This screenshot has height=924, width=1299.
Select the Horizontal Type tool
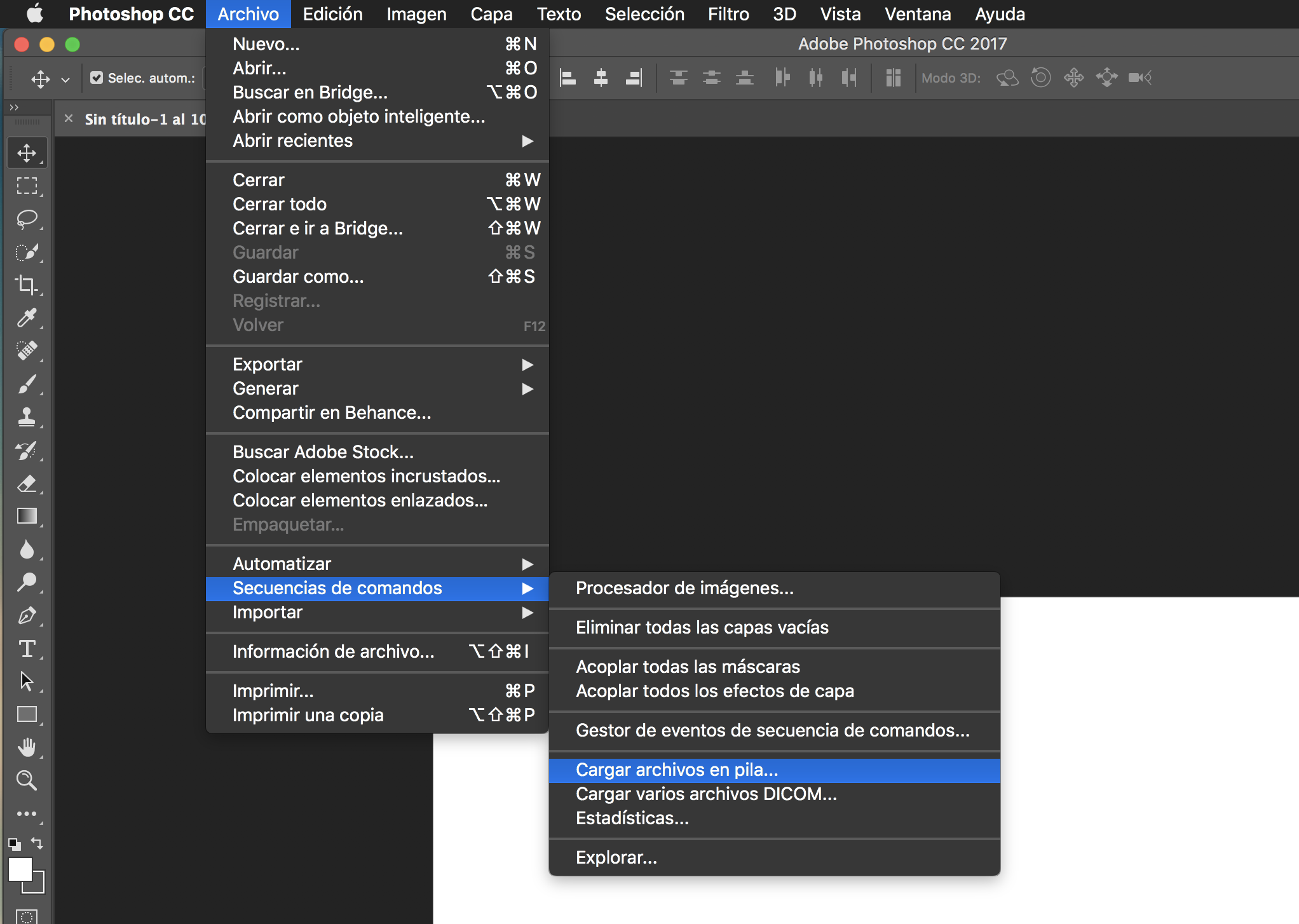click(27, 649)
